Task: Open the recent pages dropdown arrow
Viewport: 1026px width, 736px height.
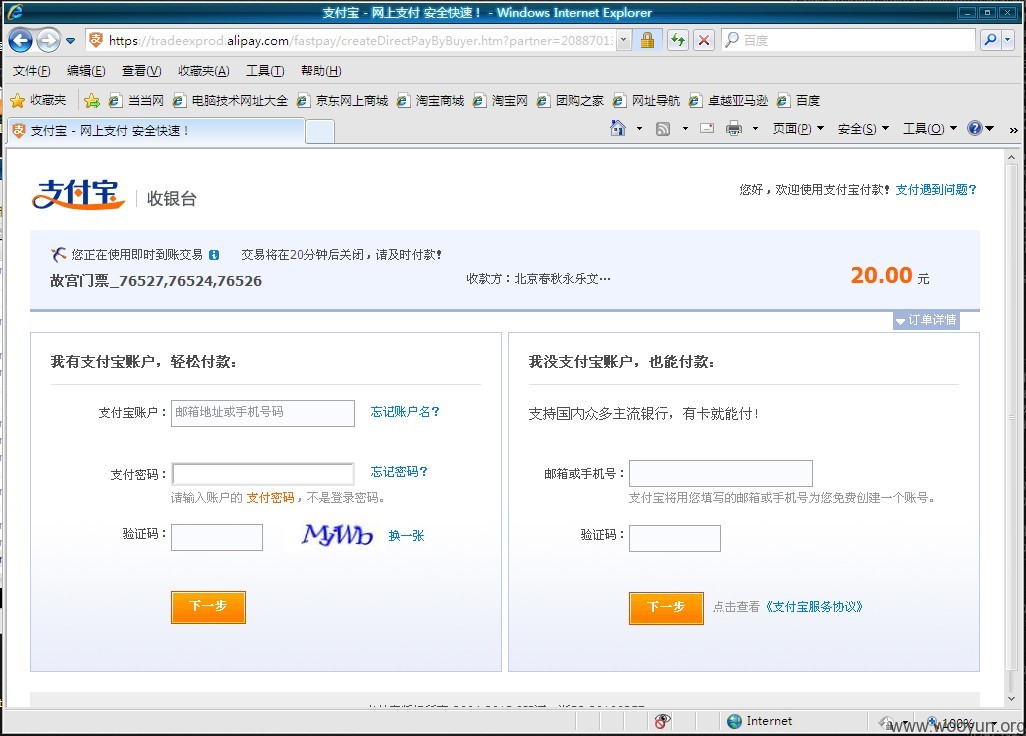Action: point(71,41)
